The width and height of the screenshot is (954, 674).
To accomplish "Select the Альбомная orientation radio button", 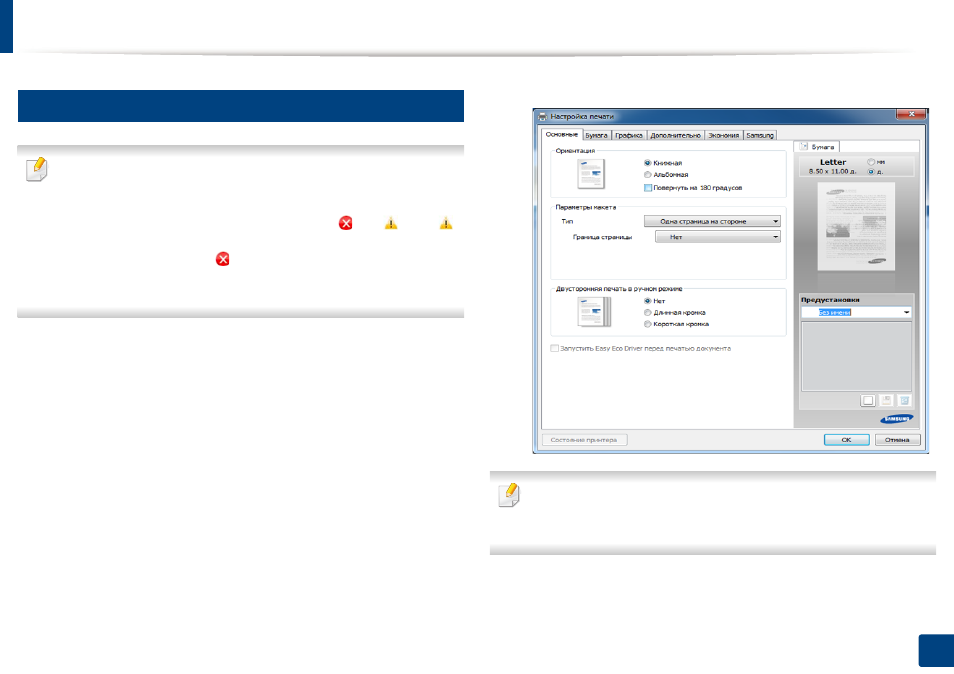I will click(x=648, y=175).
